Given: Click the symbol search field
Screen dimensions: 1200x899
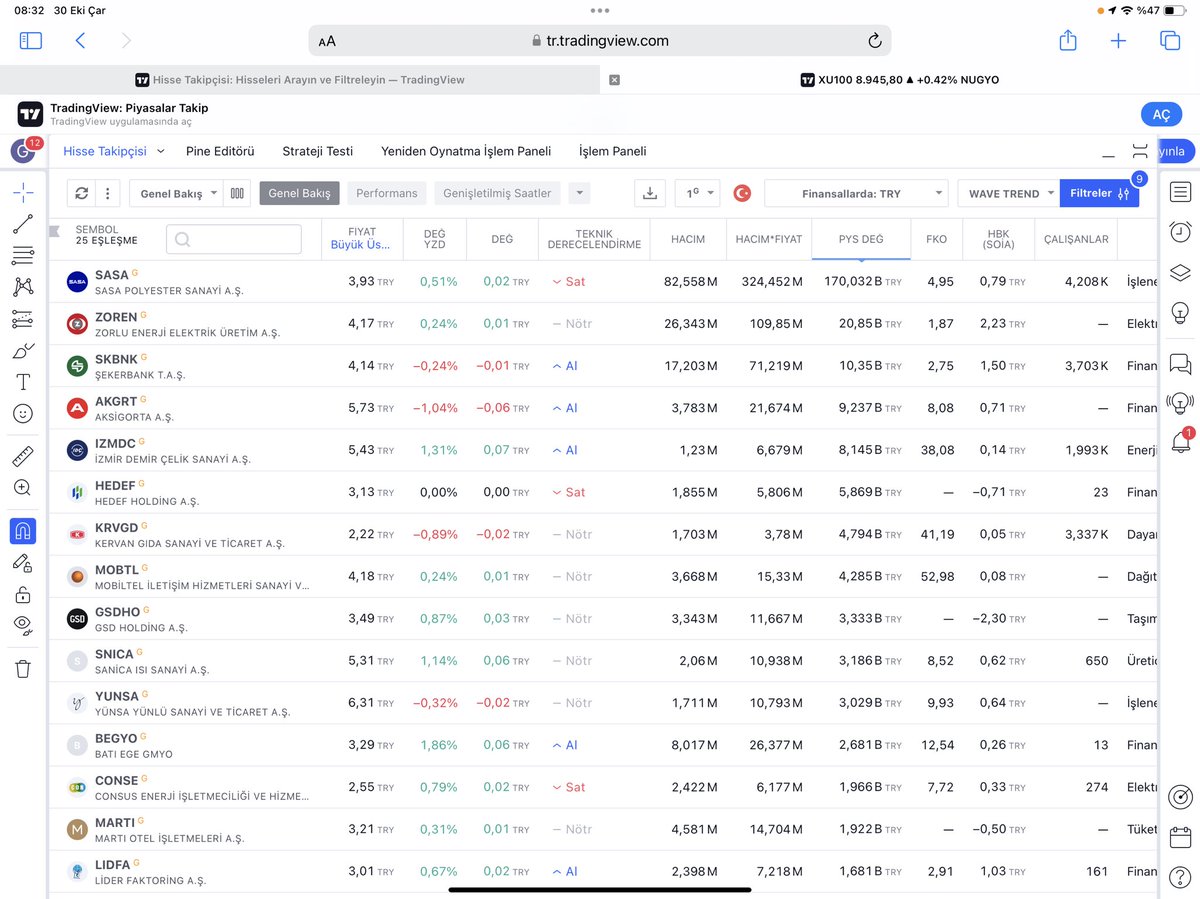Looking at the screenshot, I should tap(234, 239).
